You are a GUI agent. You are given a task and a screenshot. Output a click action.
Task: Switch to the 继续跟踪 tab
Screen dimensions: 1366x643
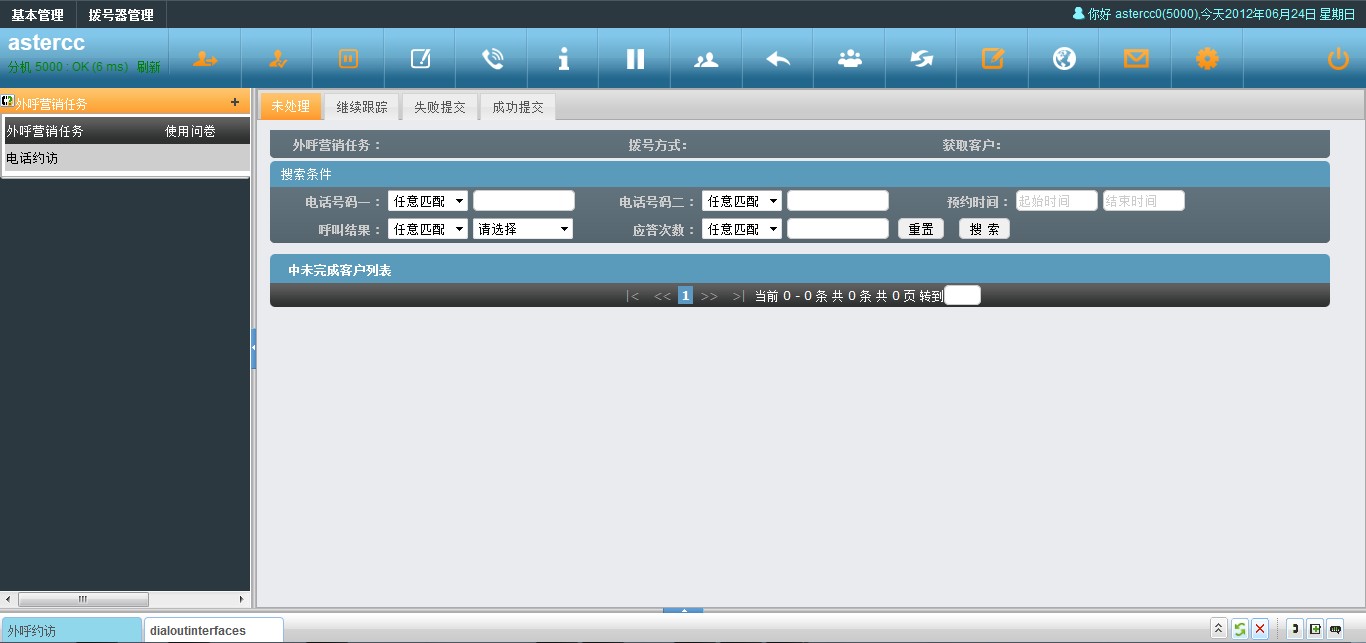pyautogui.click(x=361, y=107)
